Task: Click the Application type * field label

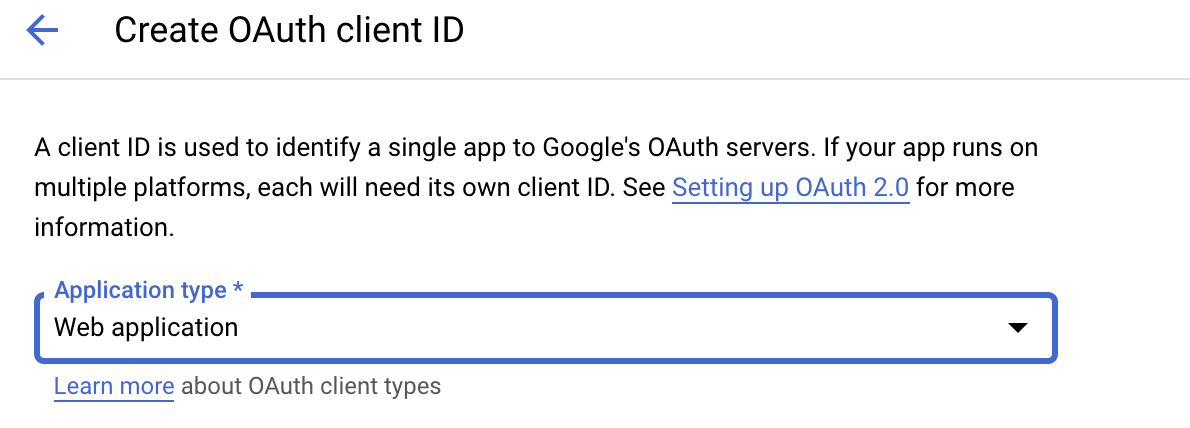Action: click(x=149, y=290)
